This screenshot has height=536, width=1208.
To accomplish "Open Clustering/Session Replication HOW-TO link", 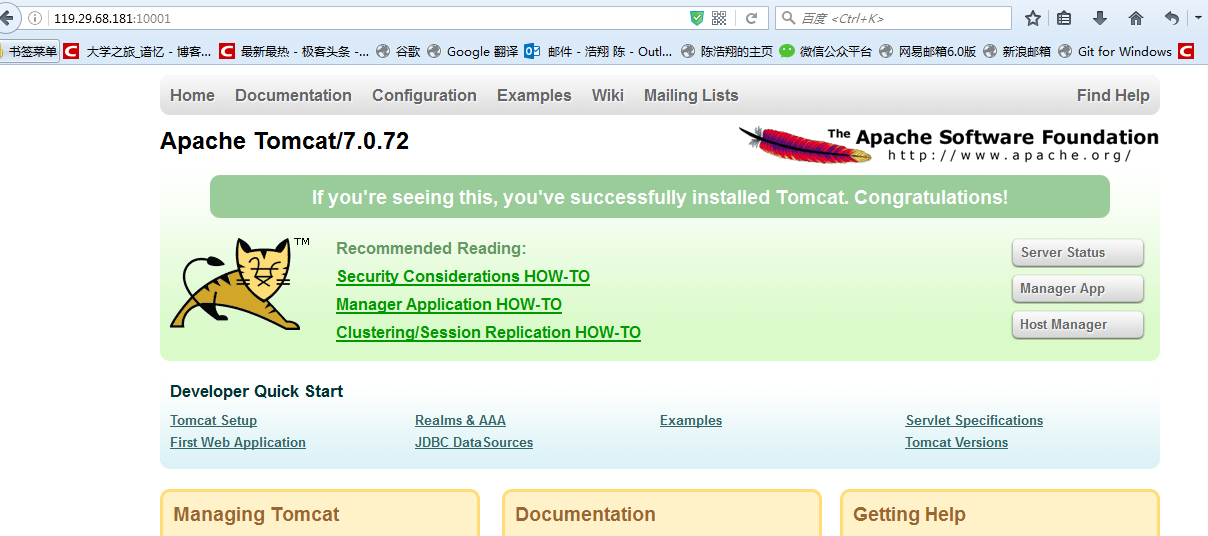I will (488, 332).
